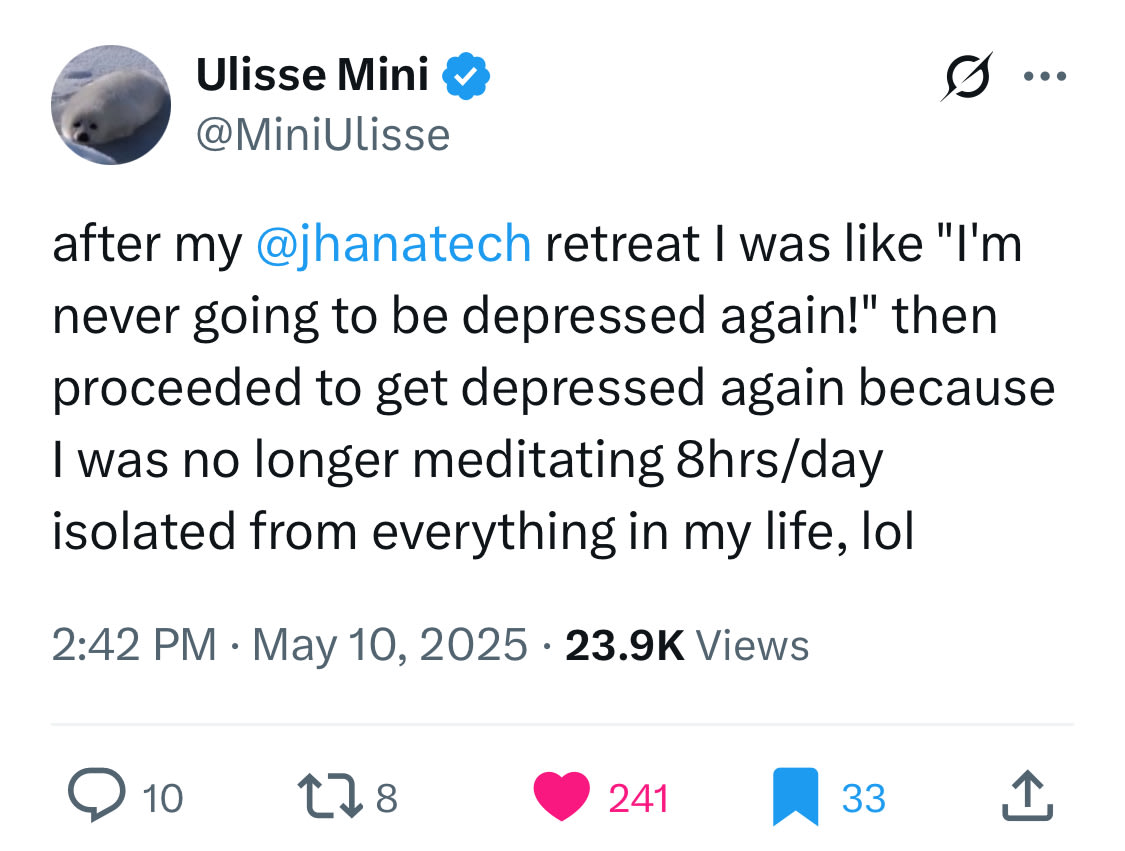Screen dimensions: 1125x851
Task: Click the 241 likes count
Action: pos(639,798)
